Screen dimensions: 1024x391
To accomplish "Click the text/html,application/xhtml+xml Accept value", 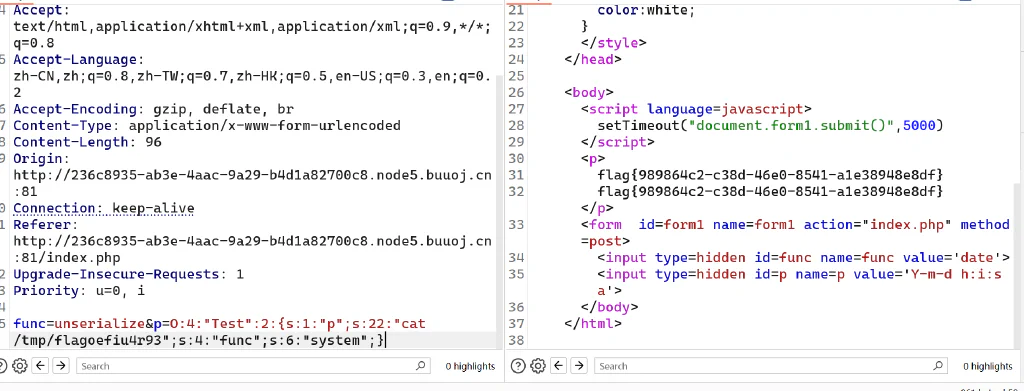I will click(x=251, y=27).
